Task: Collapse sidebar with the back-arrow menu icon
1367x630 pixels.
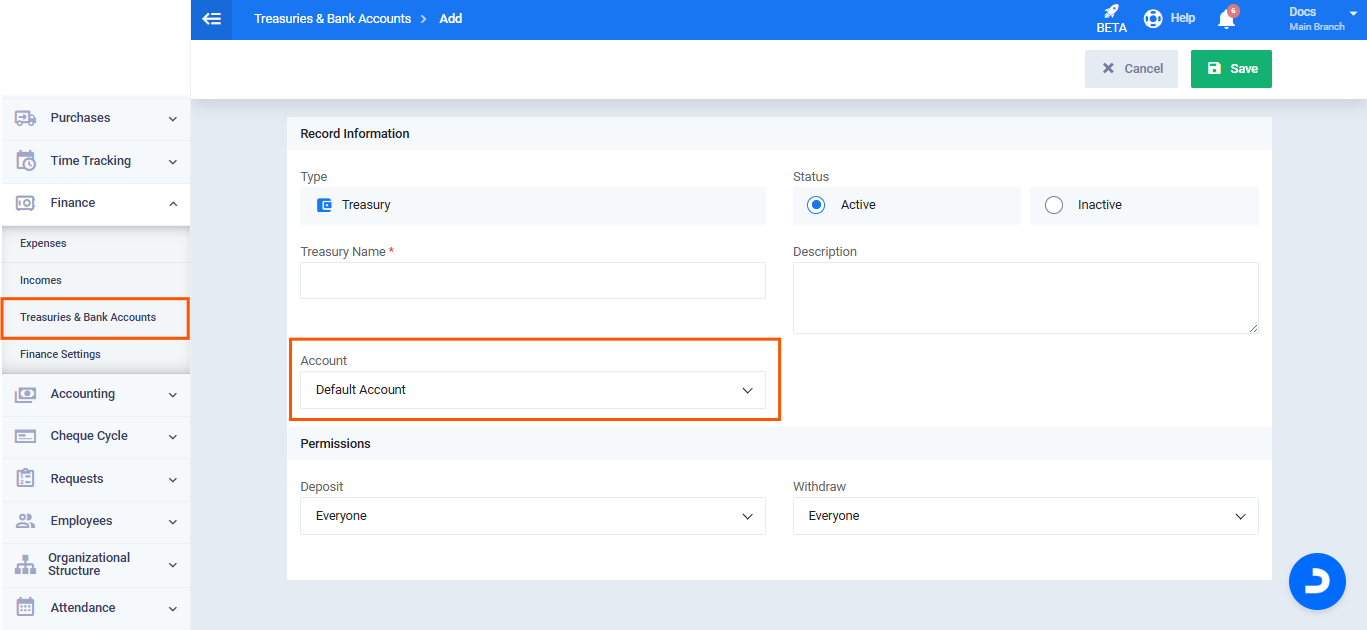Action: pyautogui.click(x=211, y=19)
